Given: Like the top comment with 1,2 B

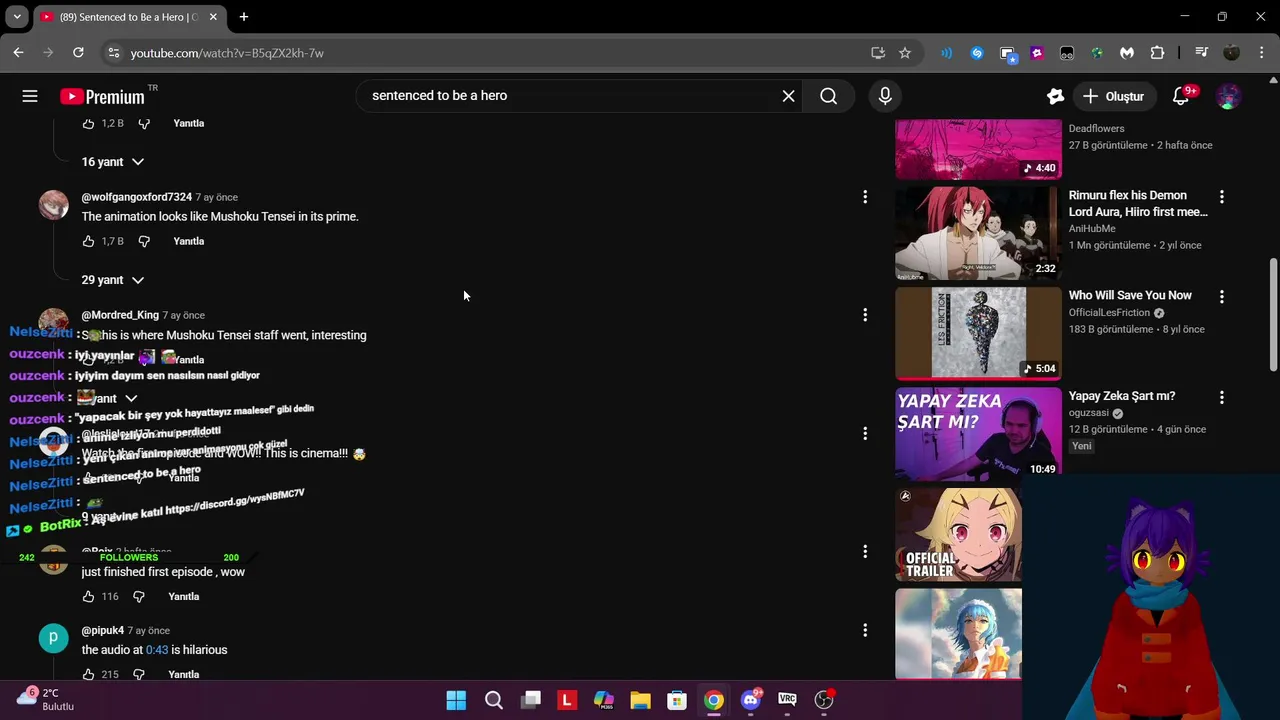Looking at the screenshot, I should click(88, 123).
